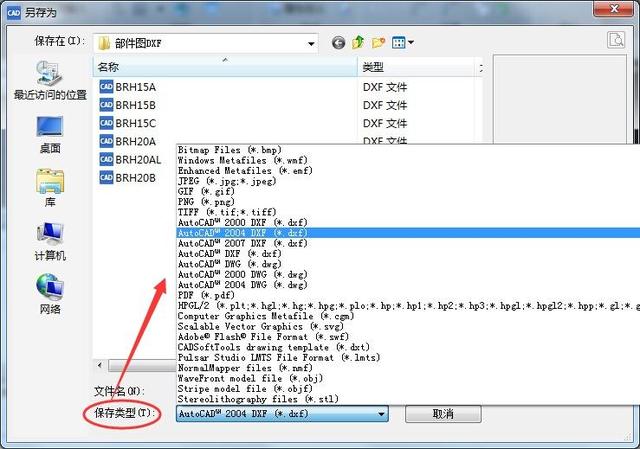
Task: Select the BRH15B file icon
Action: 106,105
